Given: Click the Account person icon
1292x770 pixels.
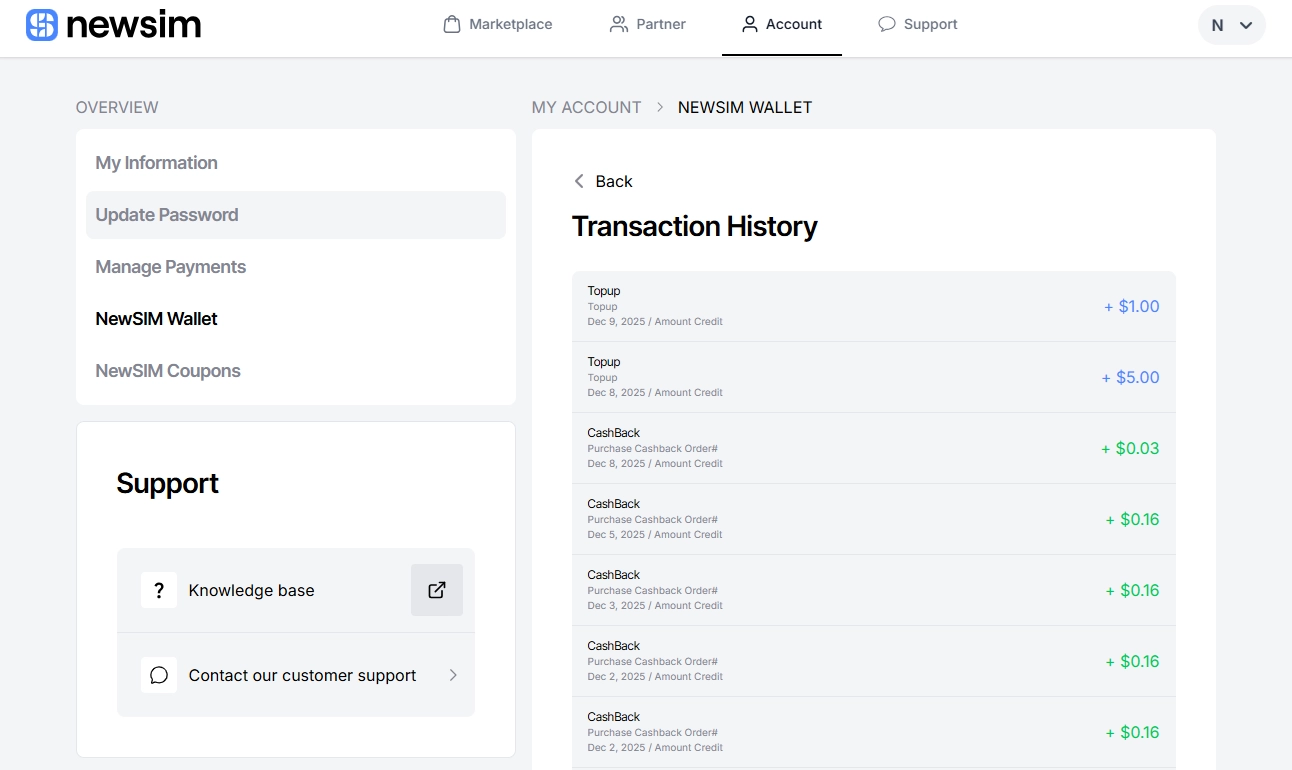Looking at the screenshot, I should click(750, 24).
